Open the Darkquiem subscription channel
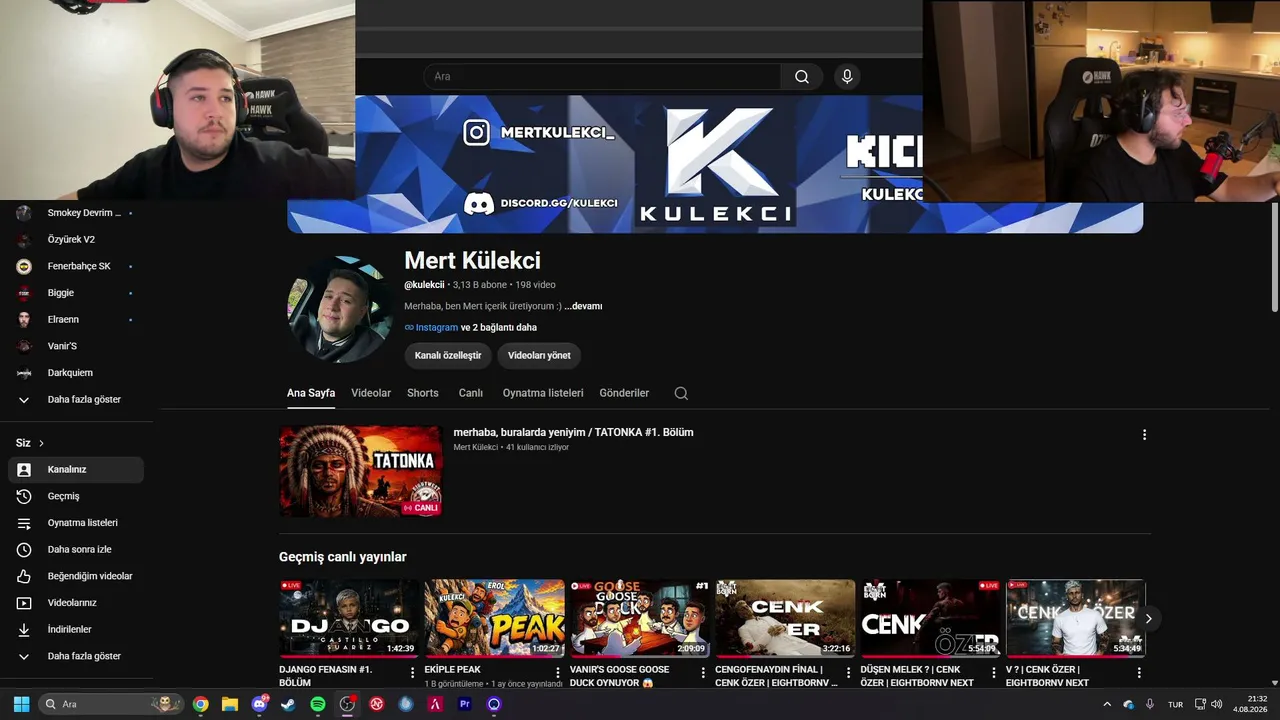The image size is (1280, 720). [x=76, y=373]
